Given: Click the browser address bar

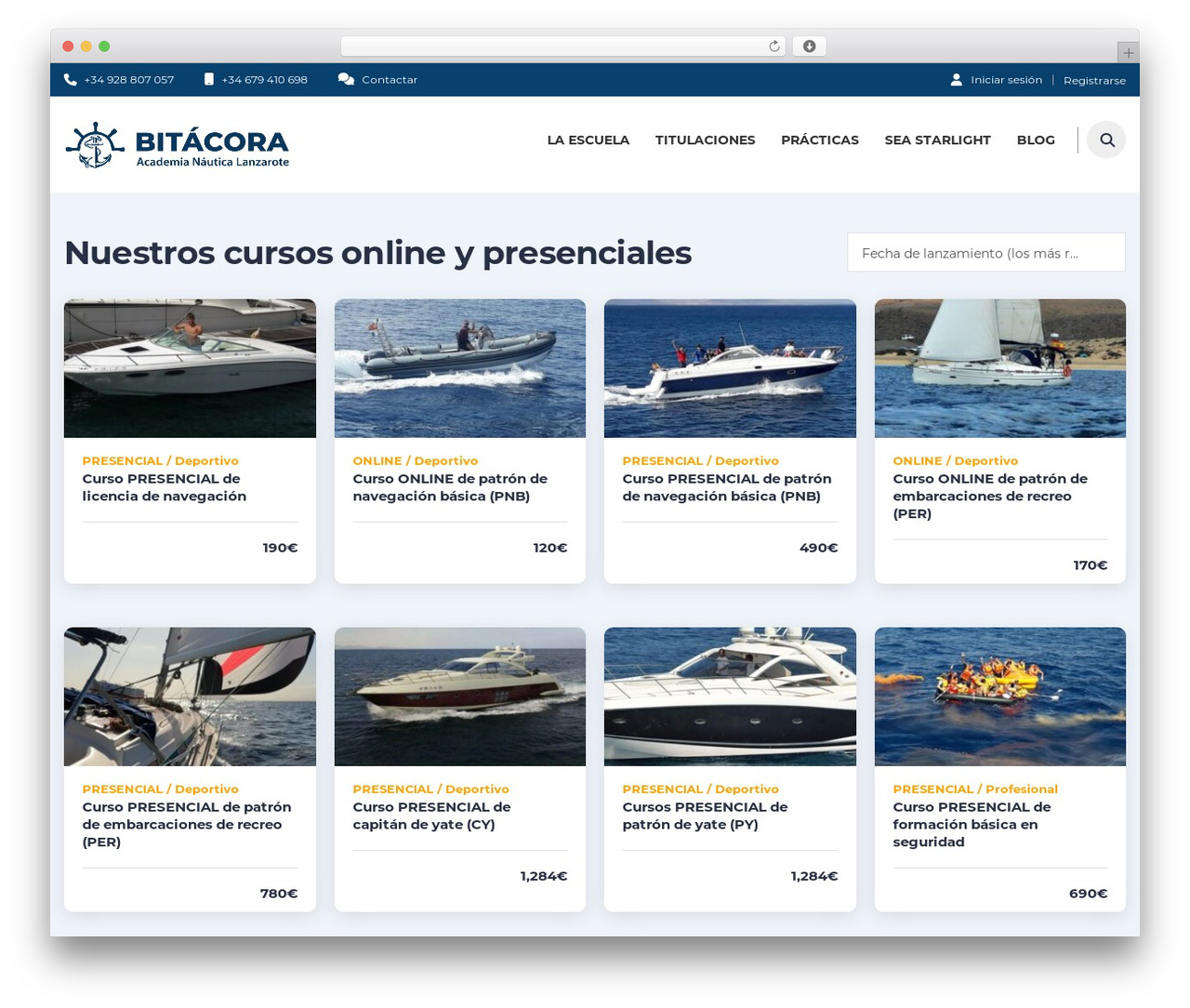Looking at the screenshot, I should [x=562, y=46].
